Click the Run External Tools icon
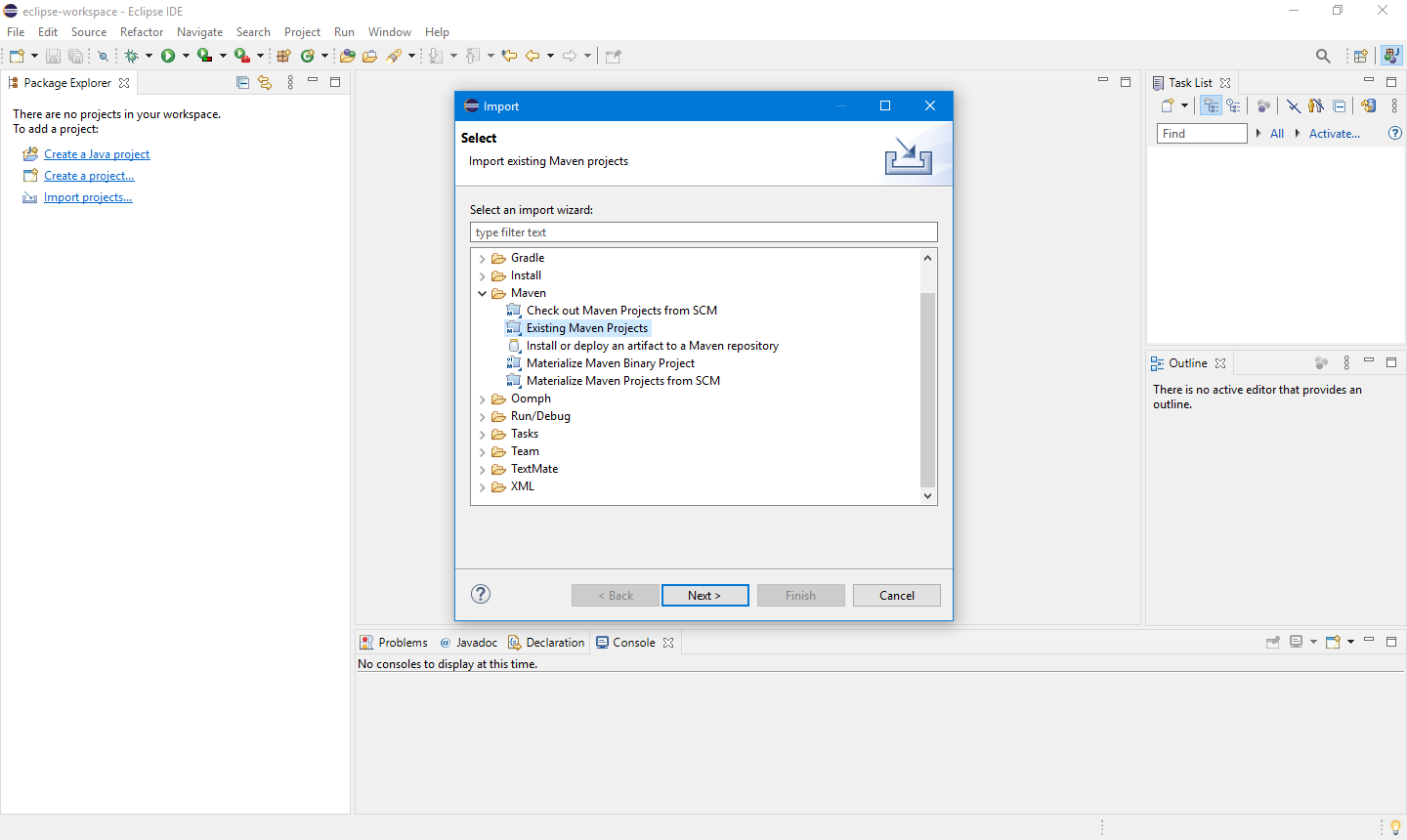The width and height of the screenshot is (1407, 840). coord(242,56)
